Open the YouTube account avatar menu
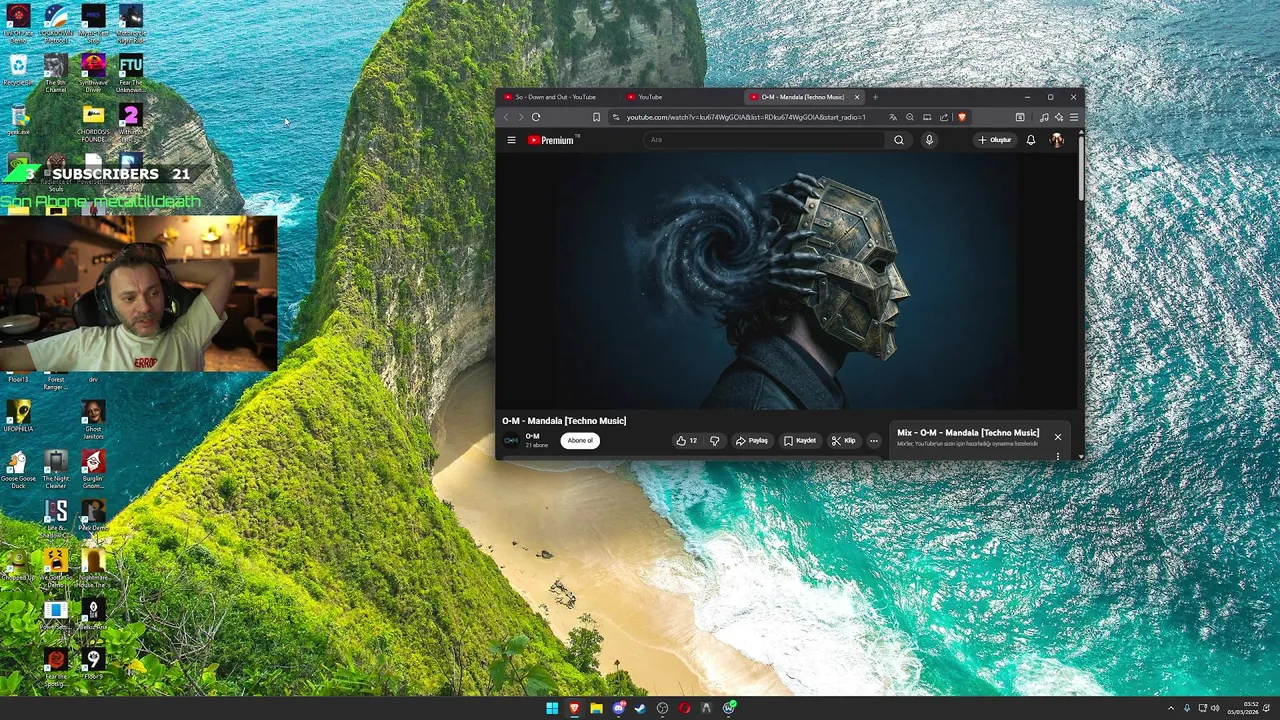Screen dimensions: 1280x720 tap(1057, 140)
